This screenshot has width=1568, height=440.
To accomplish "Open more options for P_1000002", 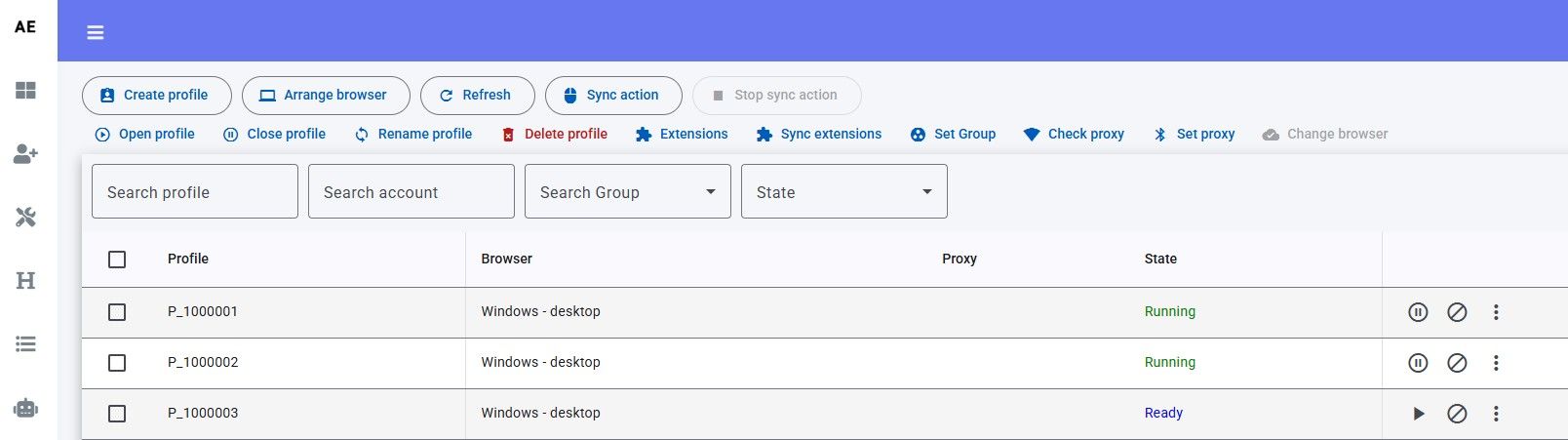I will point(1496,363).
